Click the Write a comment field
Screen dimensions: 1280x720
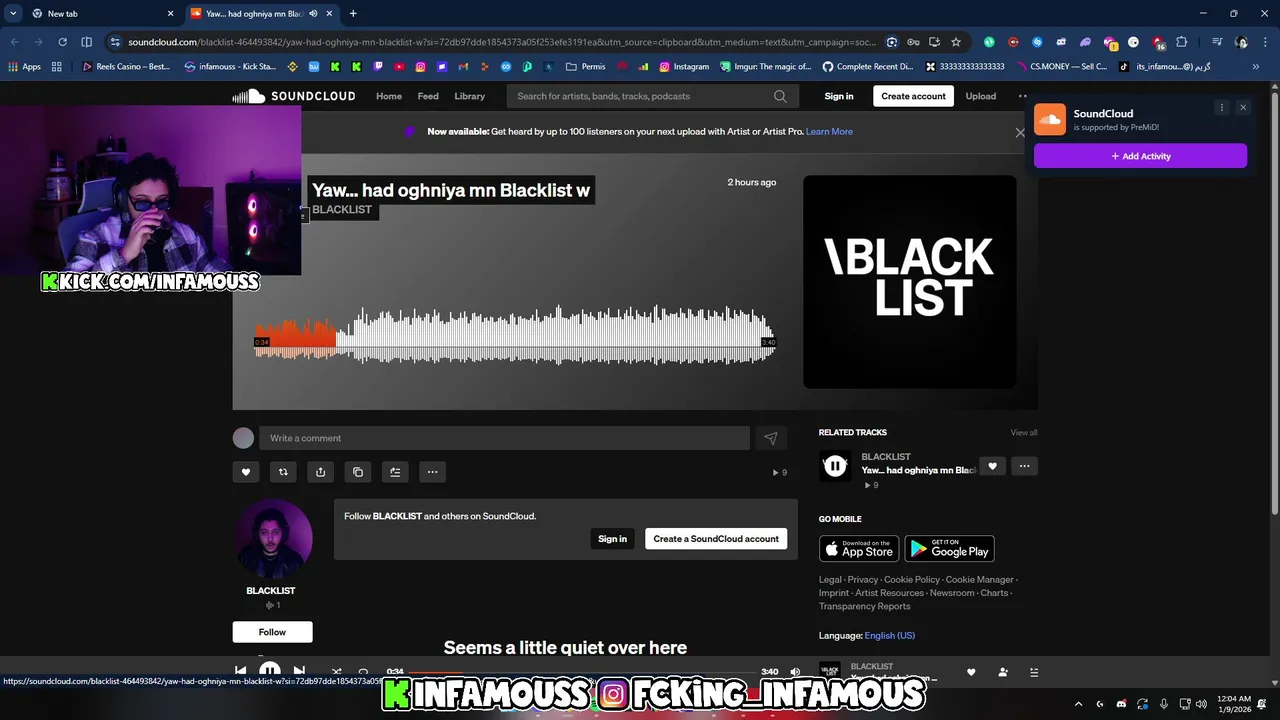click(504, 438)
